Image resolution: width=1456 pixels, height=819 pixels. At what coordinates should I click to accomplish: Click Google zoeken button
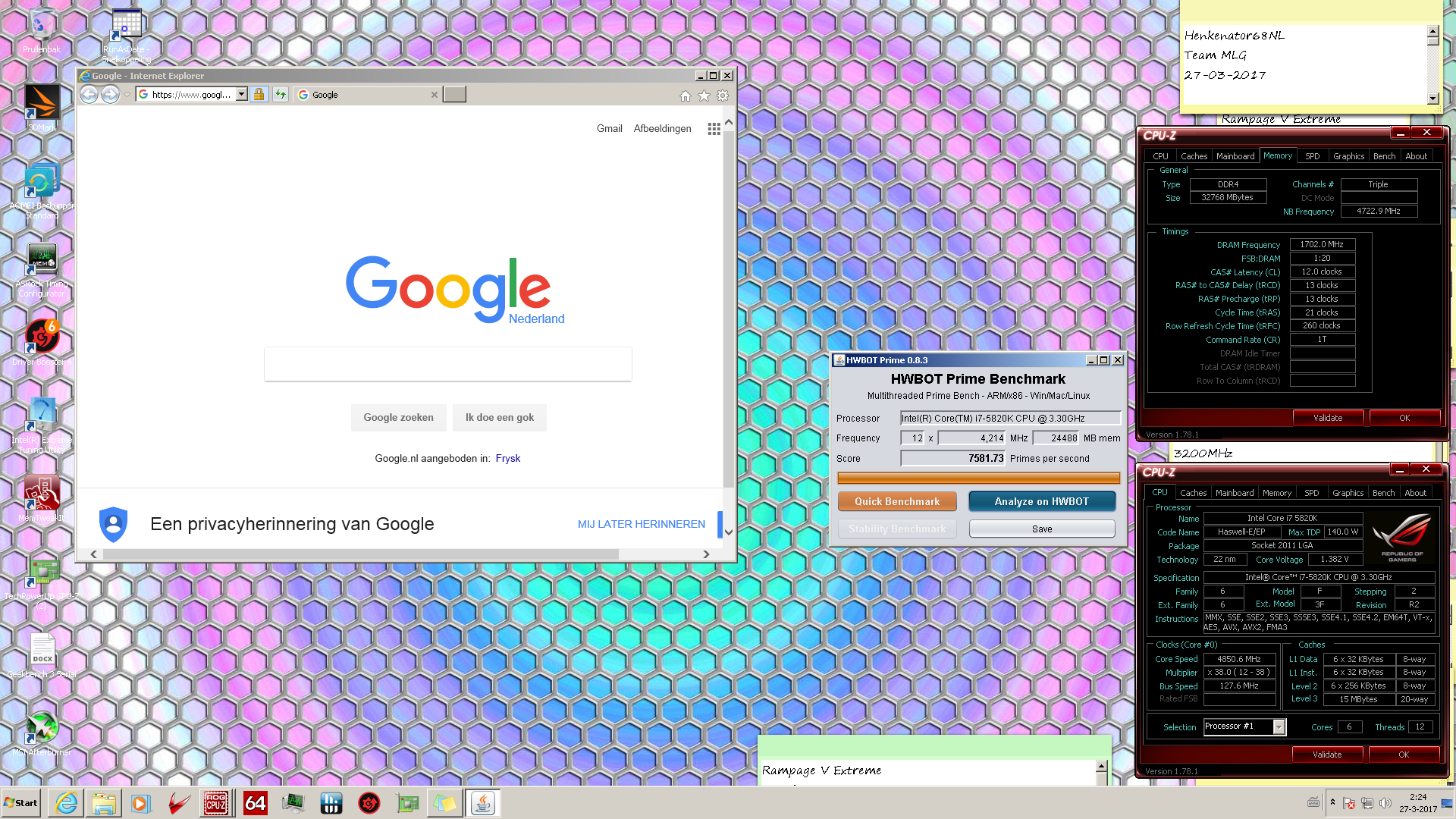point(398,418)
